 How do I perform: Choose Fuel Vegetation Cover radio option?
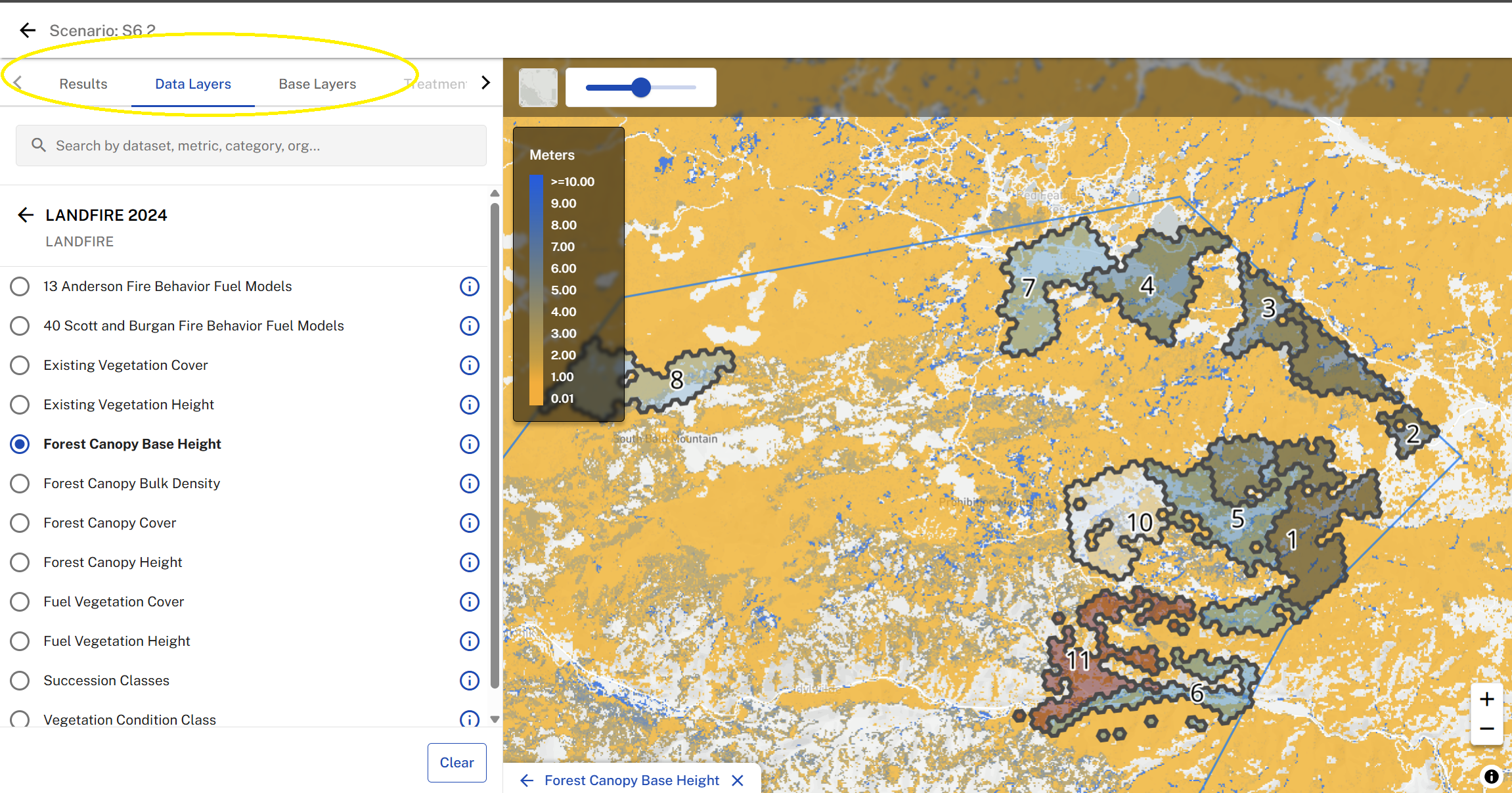(20, 602)
